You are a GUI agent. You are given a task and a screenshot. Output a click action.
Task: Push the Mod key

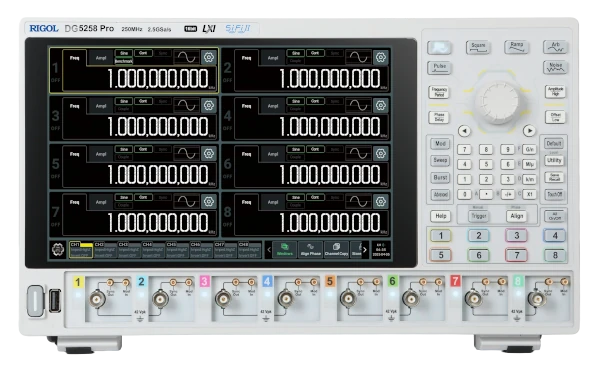440,144
